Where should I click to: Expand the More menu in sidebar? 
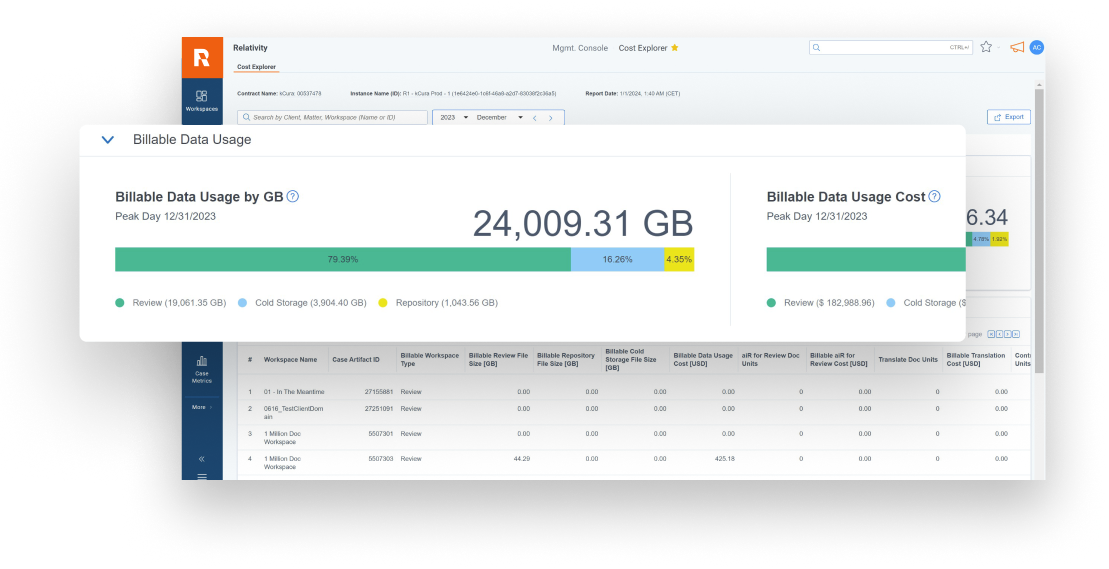[201, 407]
